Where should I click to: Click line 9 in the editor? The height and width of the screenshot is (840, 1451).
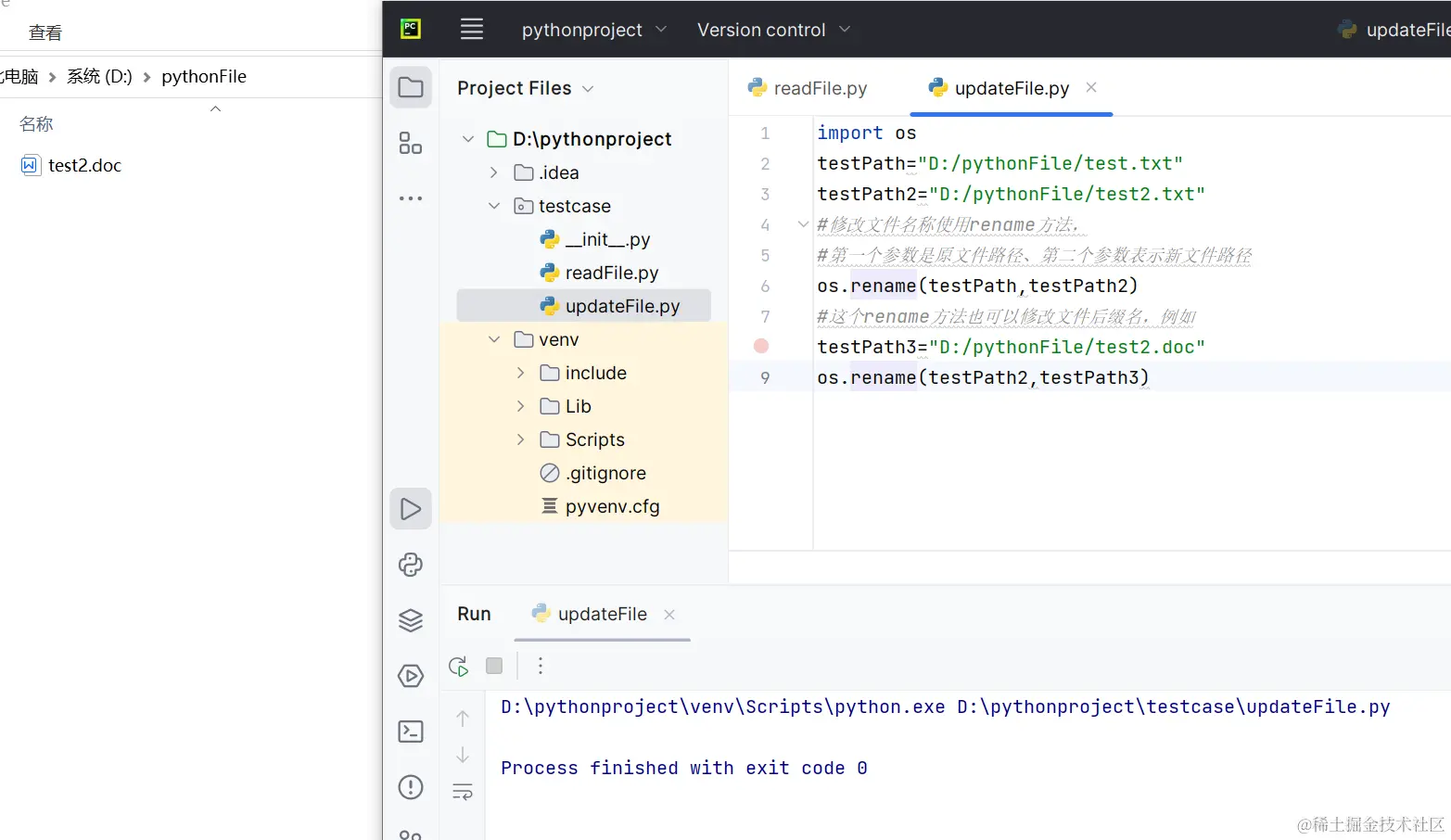pyautogui.click(x=983, y=377)
